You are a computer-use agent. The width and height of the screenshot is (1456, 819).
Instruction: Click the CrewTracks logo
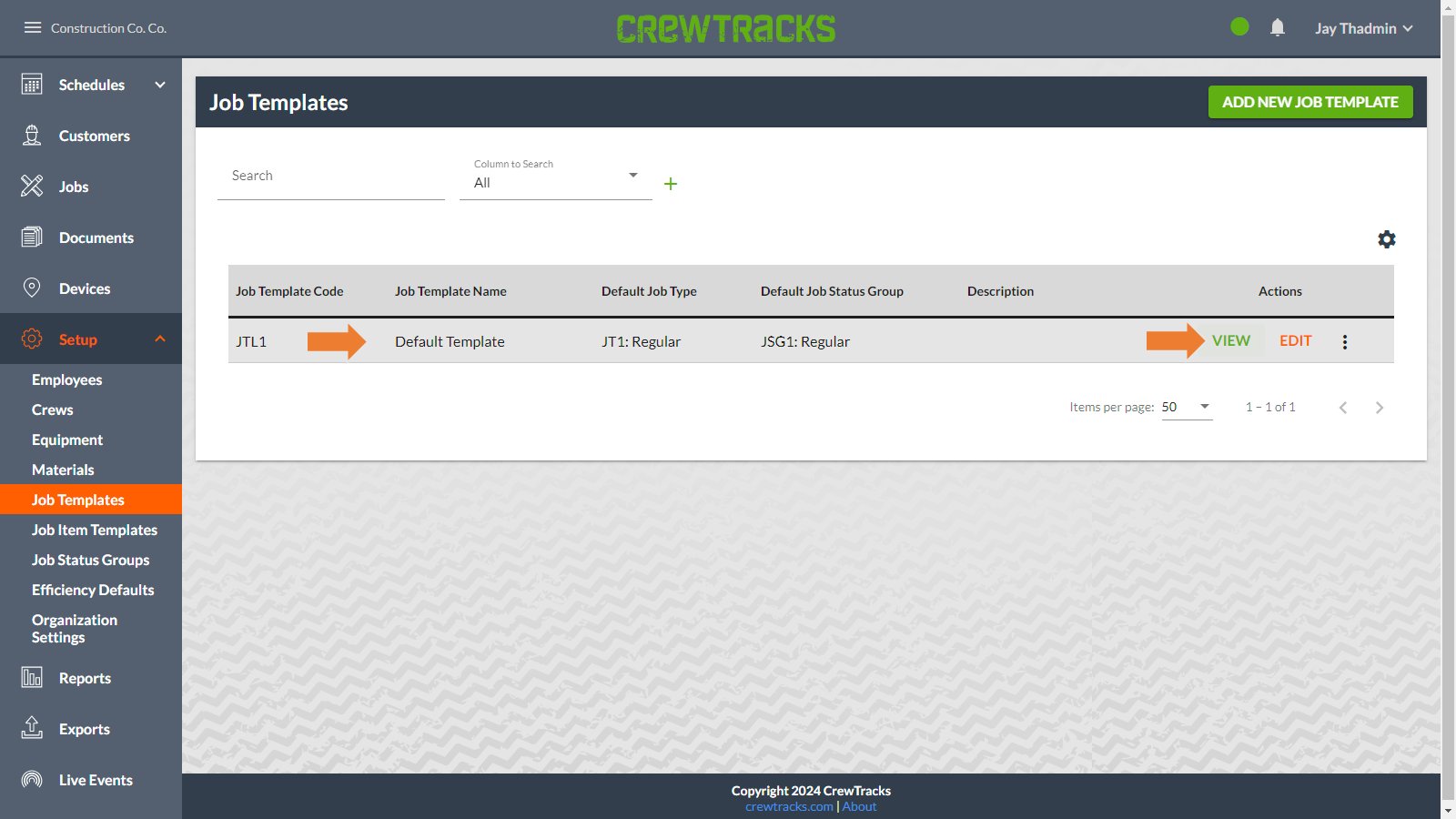(x=726, y=28)
